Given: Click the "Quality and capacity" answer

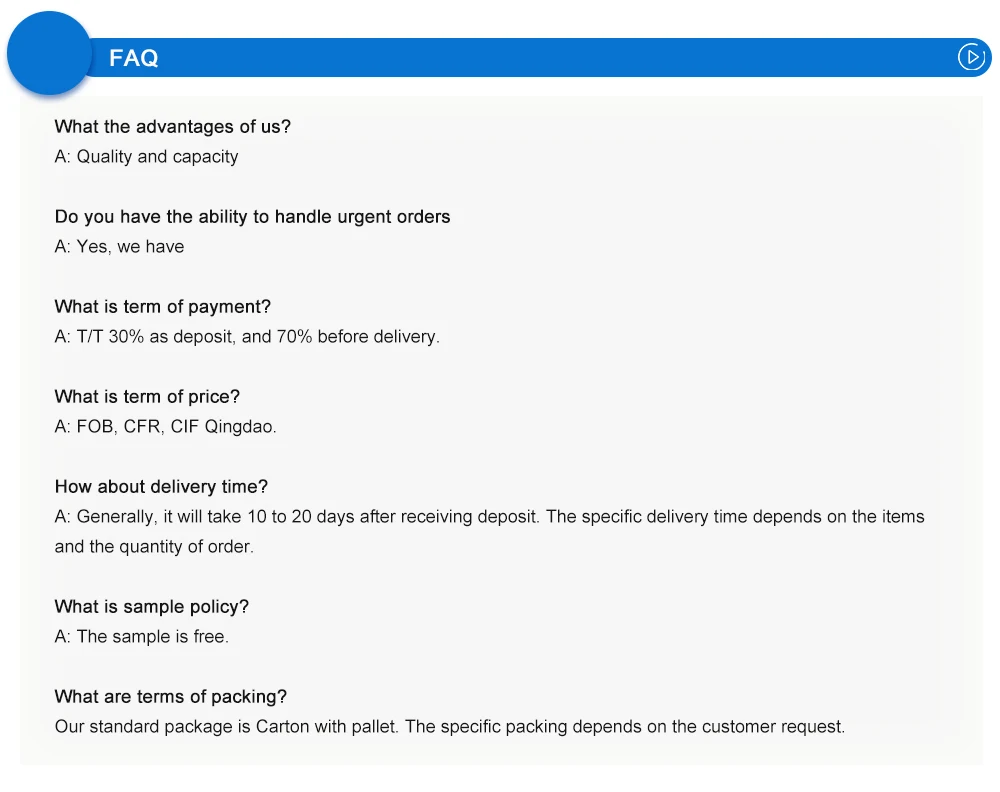Looking at the screenshot, I should [x=146, y=157].
